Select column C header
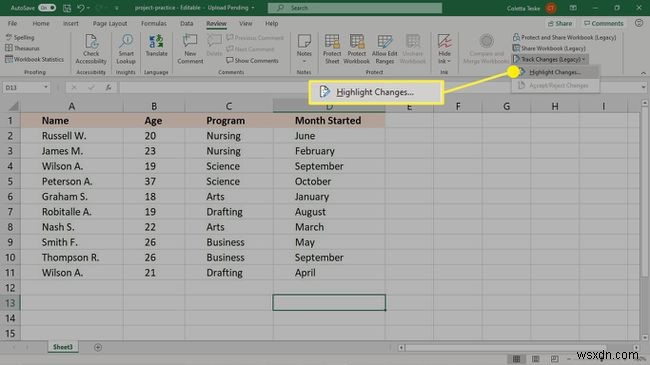 pos(228,107)
